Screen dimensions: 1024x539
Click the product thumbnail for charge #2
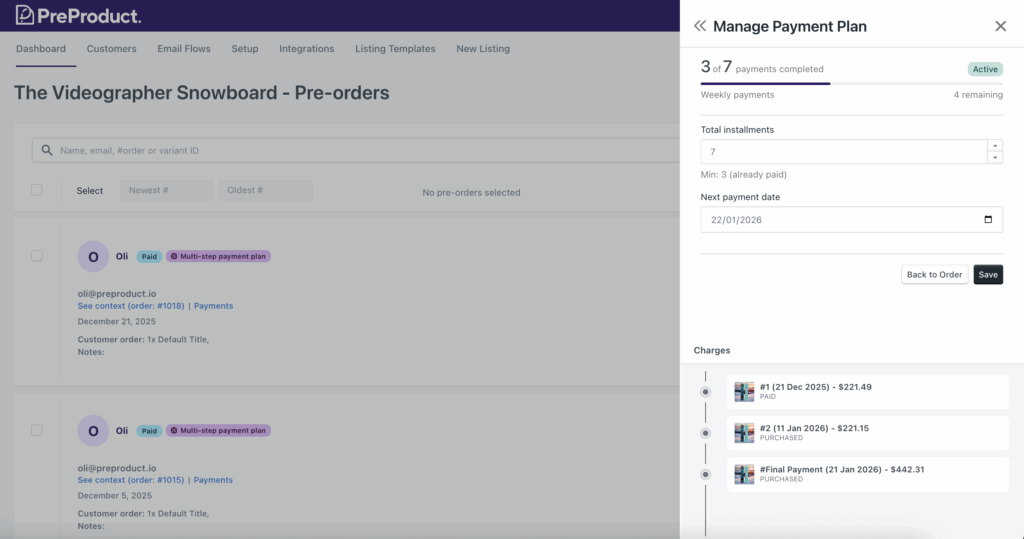pos(744,433)
